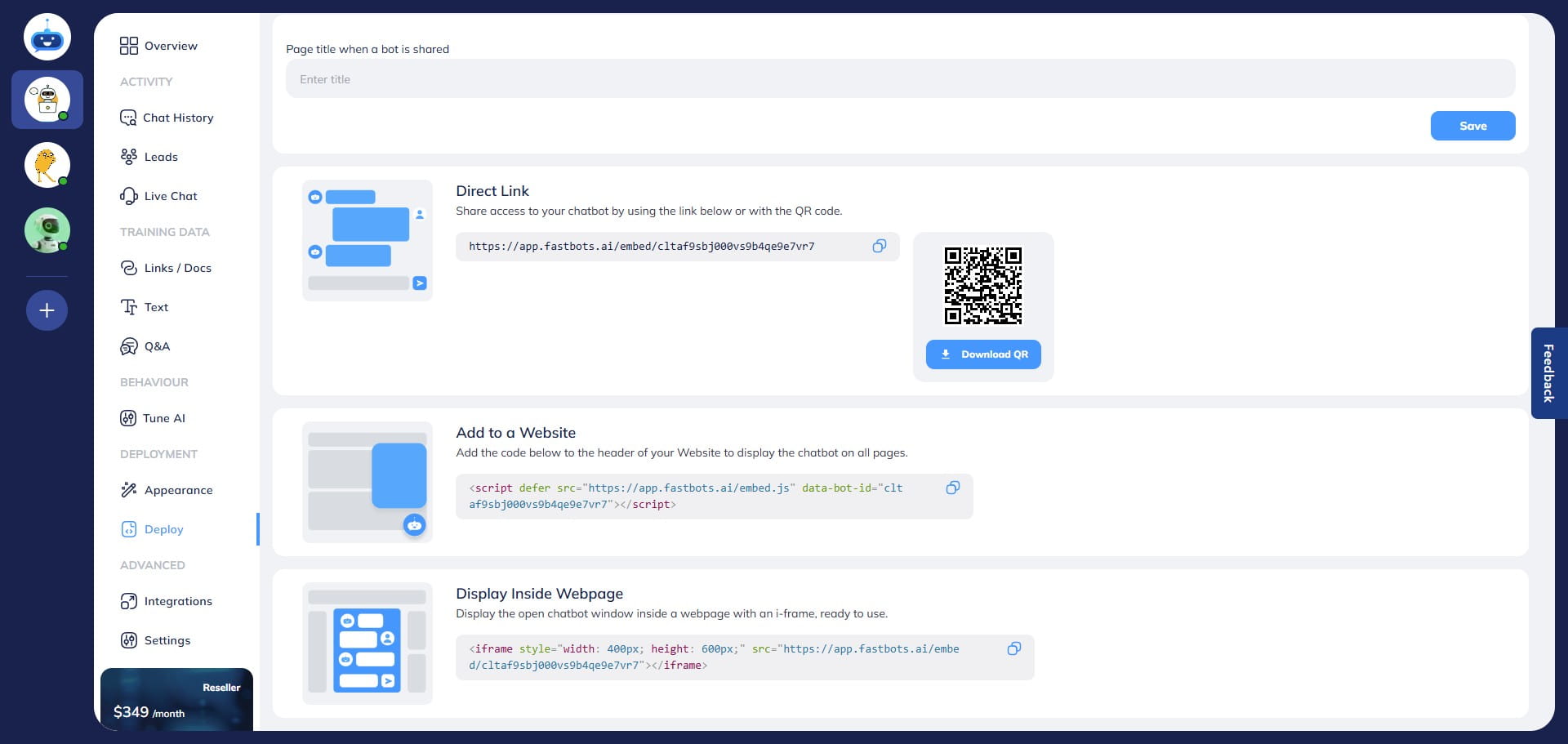
Task: Copy the direct link URL
Action: tap(879, 246)
